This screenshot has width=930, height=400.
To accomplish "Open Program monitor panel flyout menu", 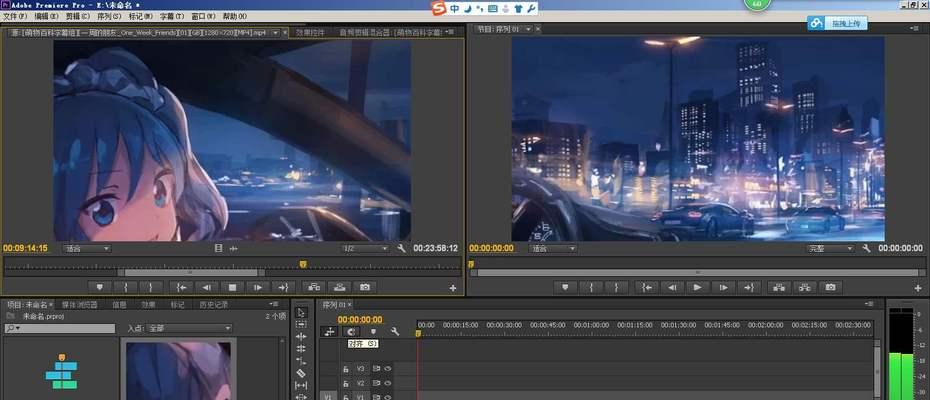I will point(915,28).
